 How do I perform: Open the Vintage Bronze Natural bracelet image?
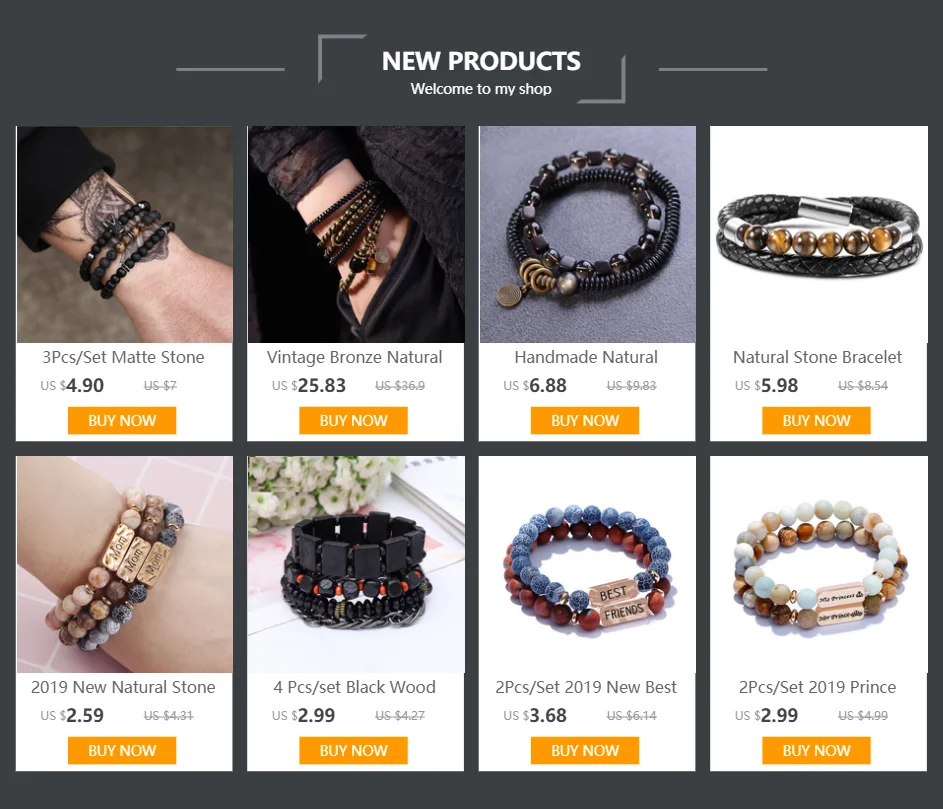[x=356, y=234]
